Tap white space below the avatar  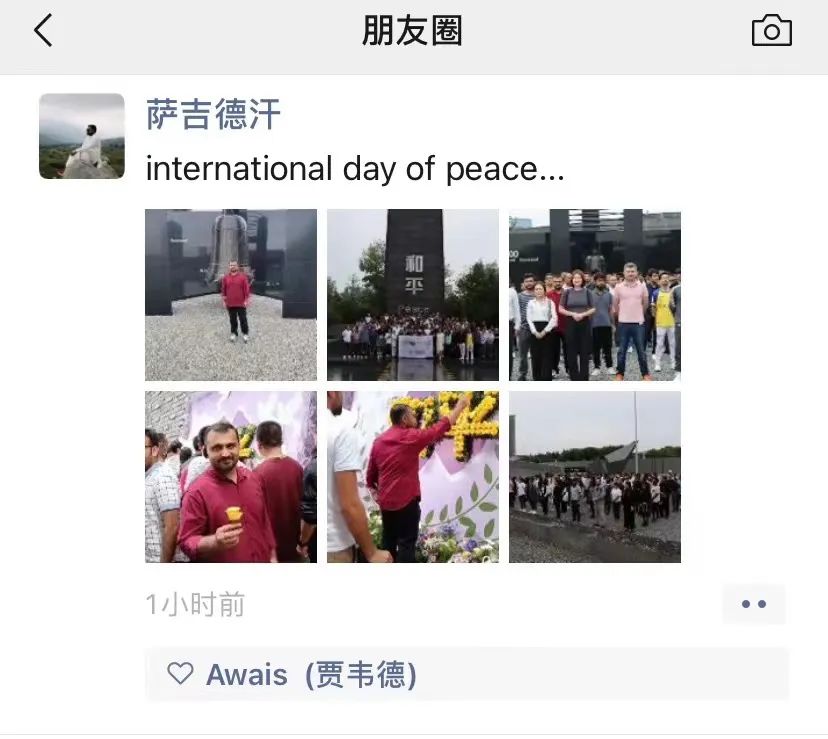[x=82, y=370]
